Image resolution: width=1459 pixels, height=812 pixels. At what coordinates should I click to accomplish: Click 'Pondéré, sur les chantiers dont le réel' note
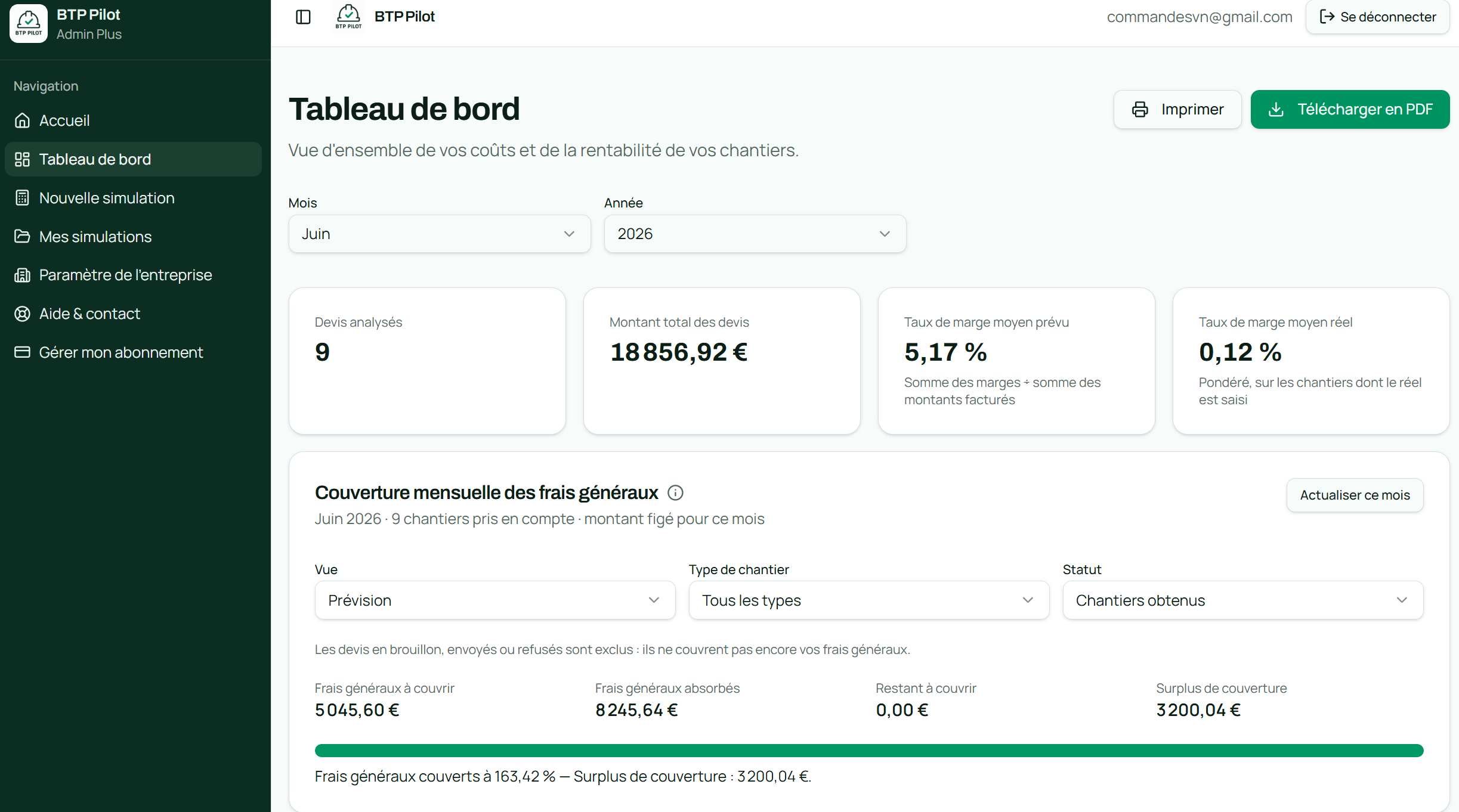[x=1310, y=391]
